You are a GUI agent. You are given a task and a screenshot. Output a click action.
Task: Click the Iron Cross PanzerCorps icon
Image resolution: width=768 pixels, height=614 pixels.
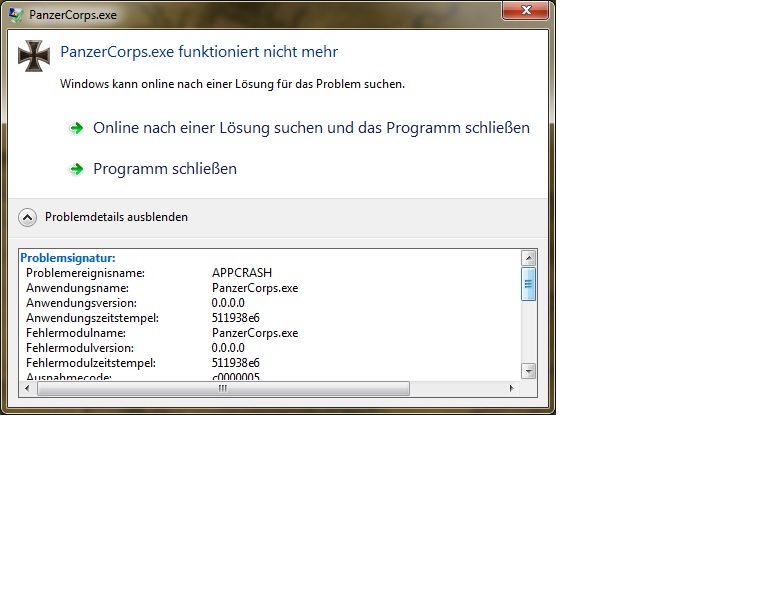click(34, 56)
